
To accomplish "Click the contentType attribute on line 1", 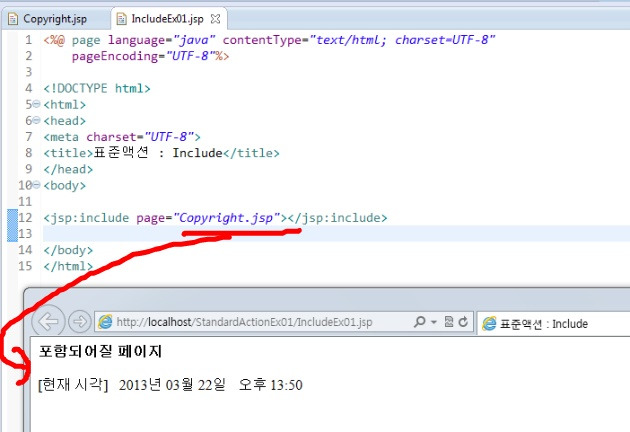I will (359, 40).
